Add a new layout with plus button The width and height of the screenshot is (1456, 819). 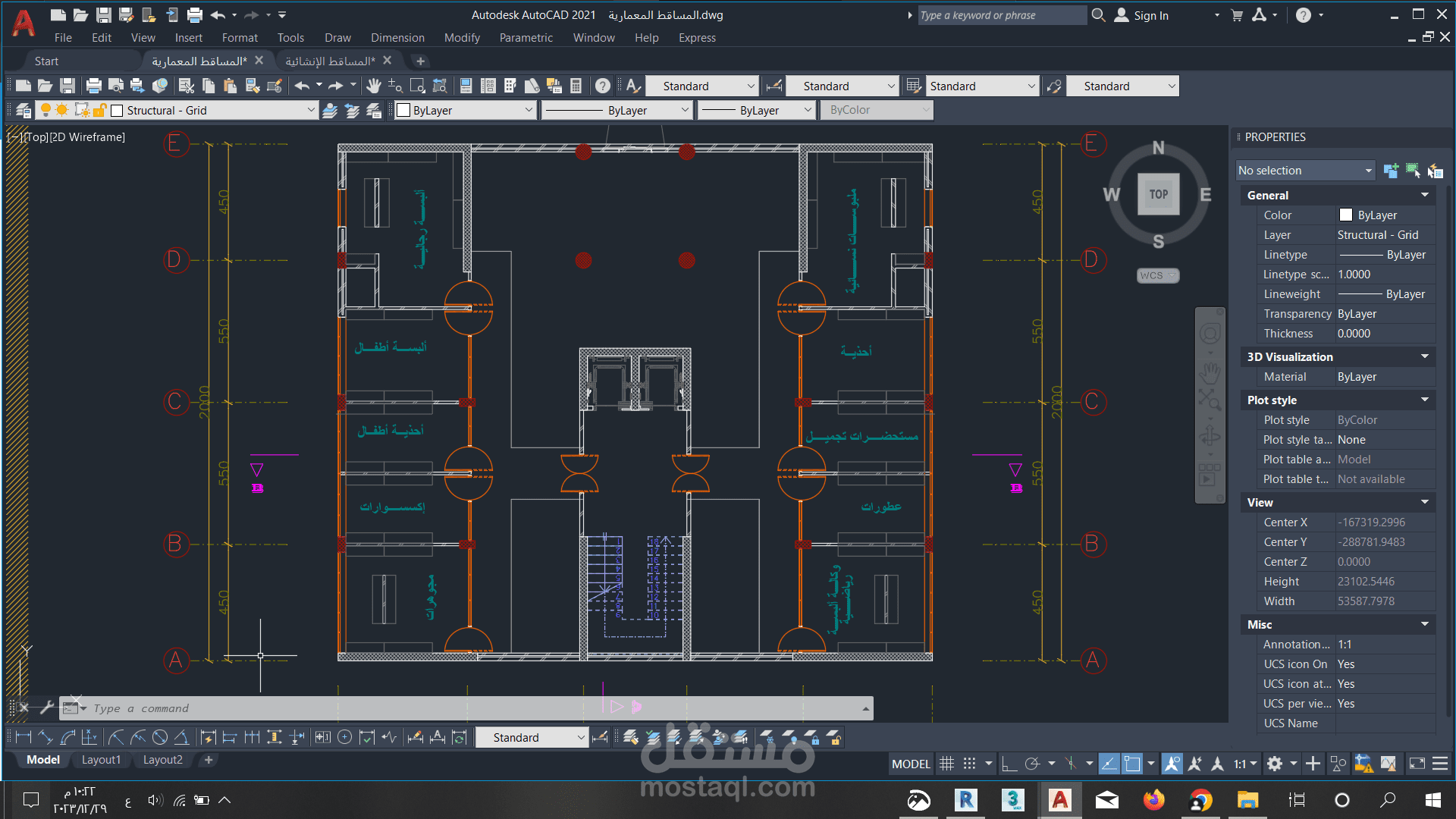[209, 760]
